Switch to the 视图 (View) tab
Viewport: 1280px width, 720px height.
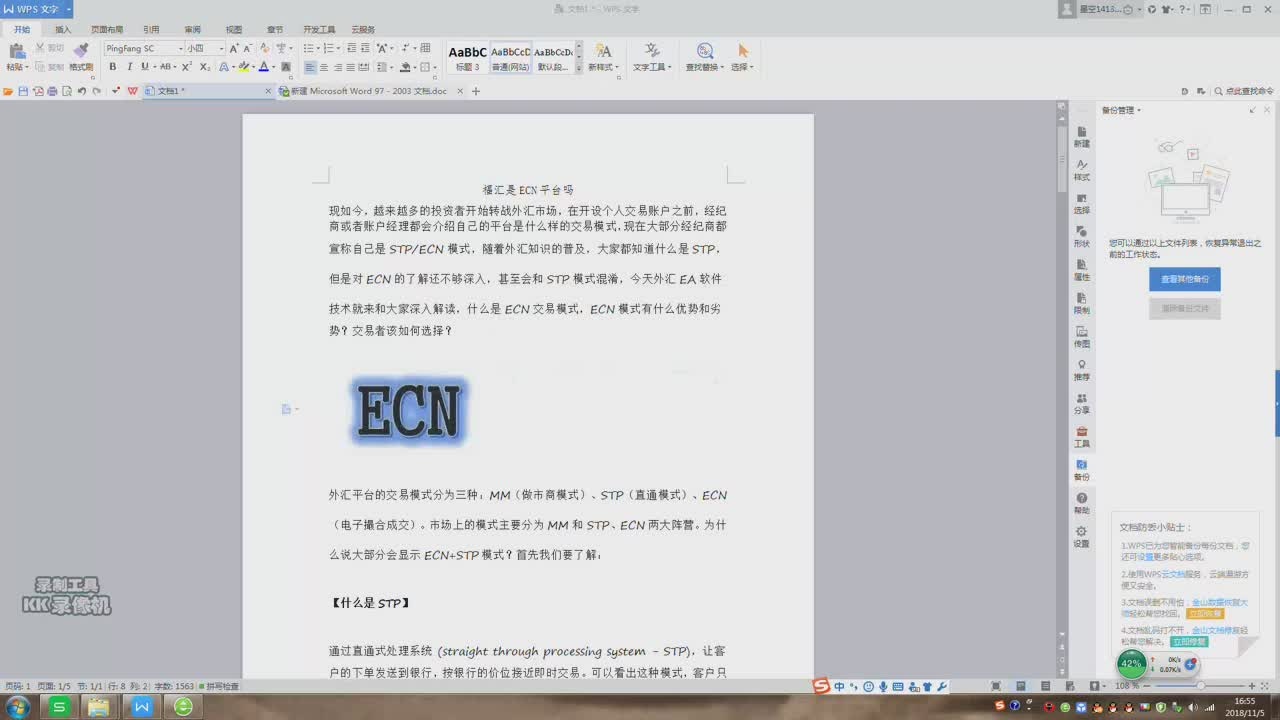(234, 30)
